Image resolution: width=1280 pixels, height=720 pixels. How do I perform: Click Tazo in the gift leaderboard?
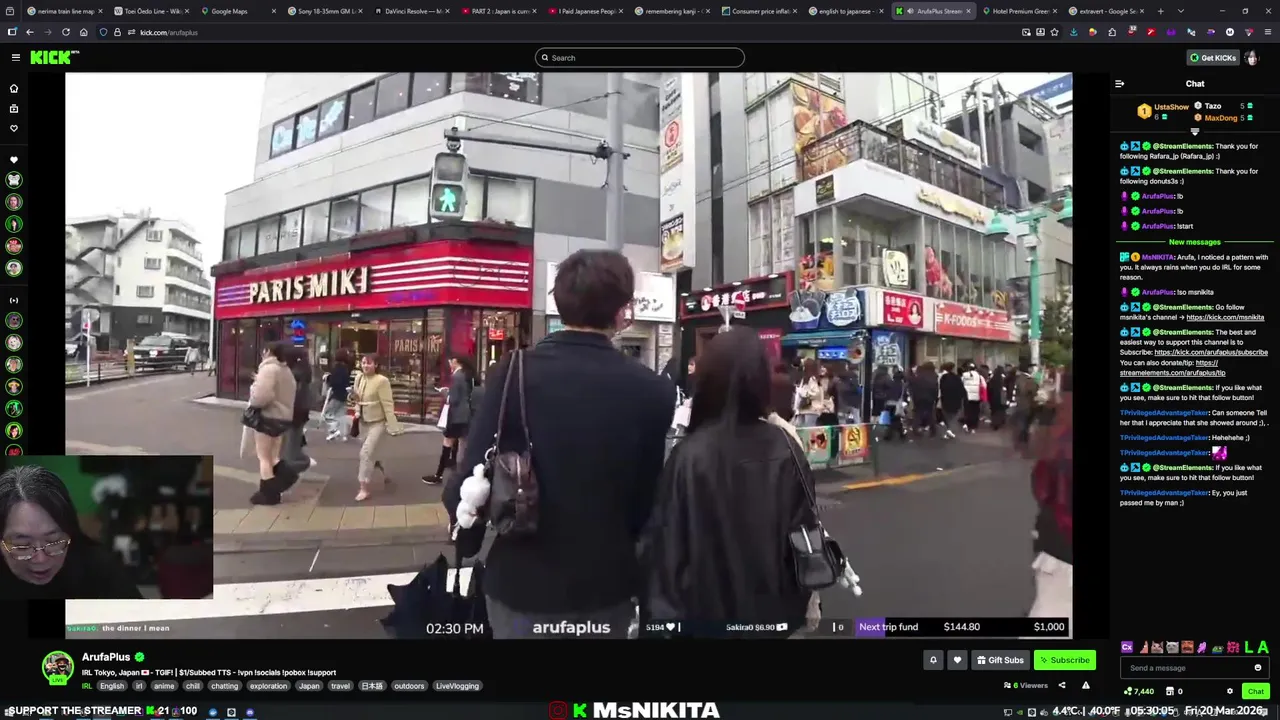coord(1224,106)
